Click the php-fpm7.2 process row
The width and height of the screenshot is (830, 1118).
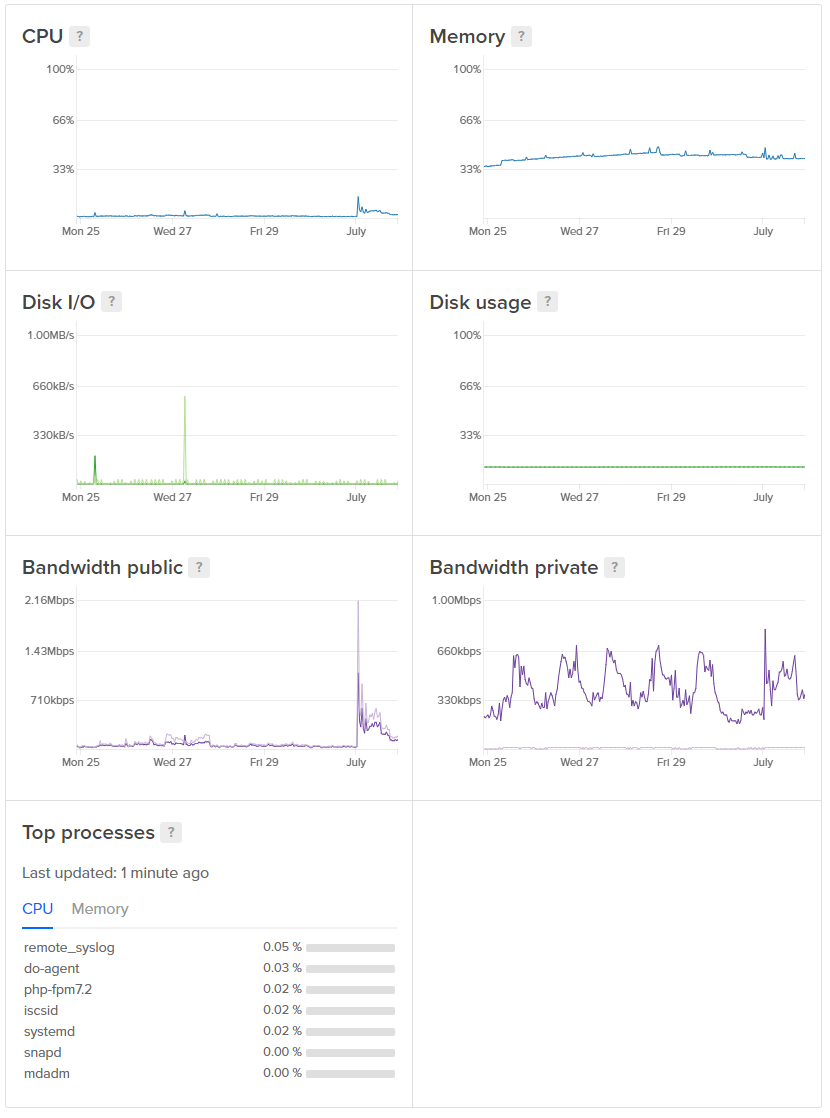click(58, 989)
